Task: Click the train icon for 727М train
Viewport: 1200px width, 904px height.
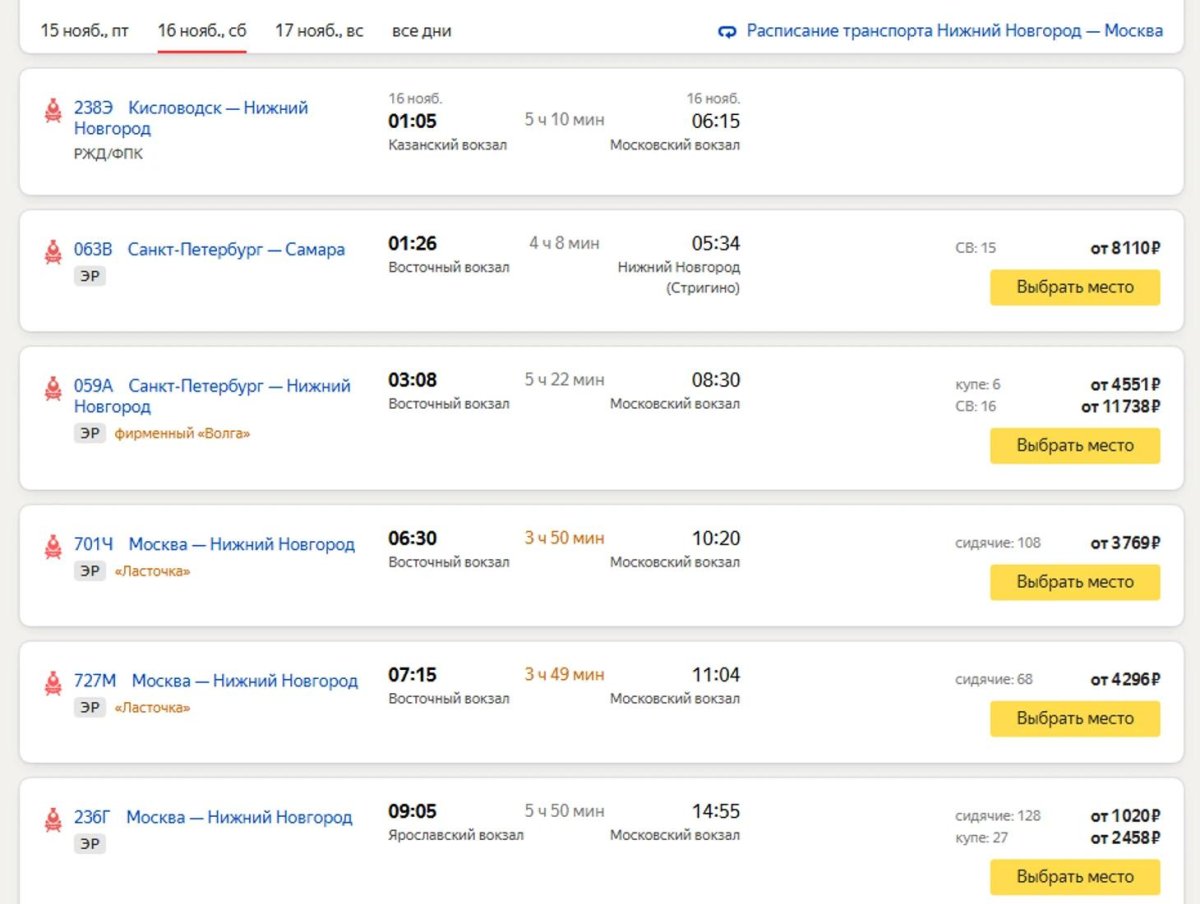Action: (x=53, y=683)
